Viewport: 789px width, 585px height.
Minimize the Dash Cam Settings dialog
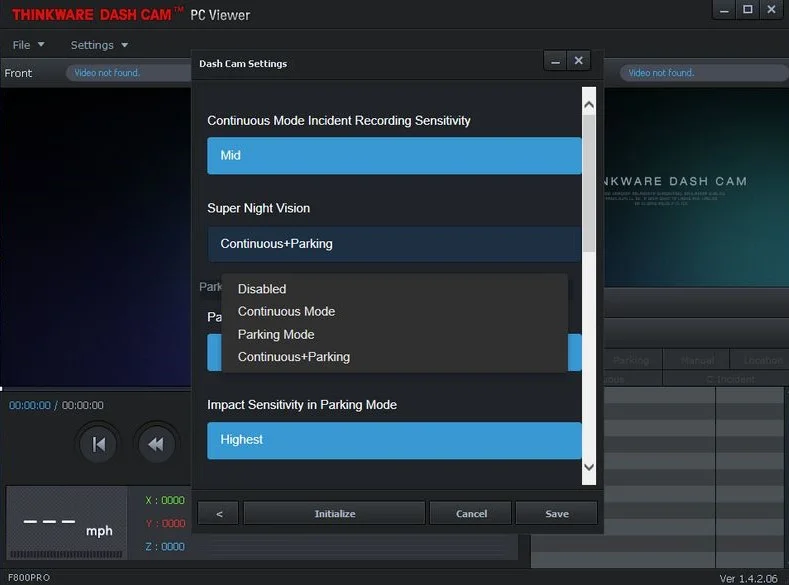(555, 61)
